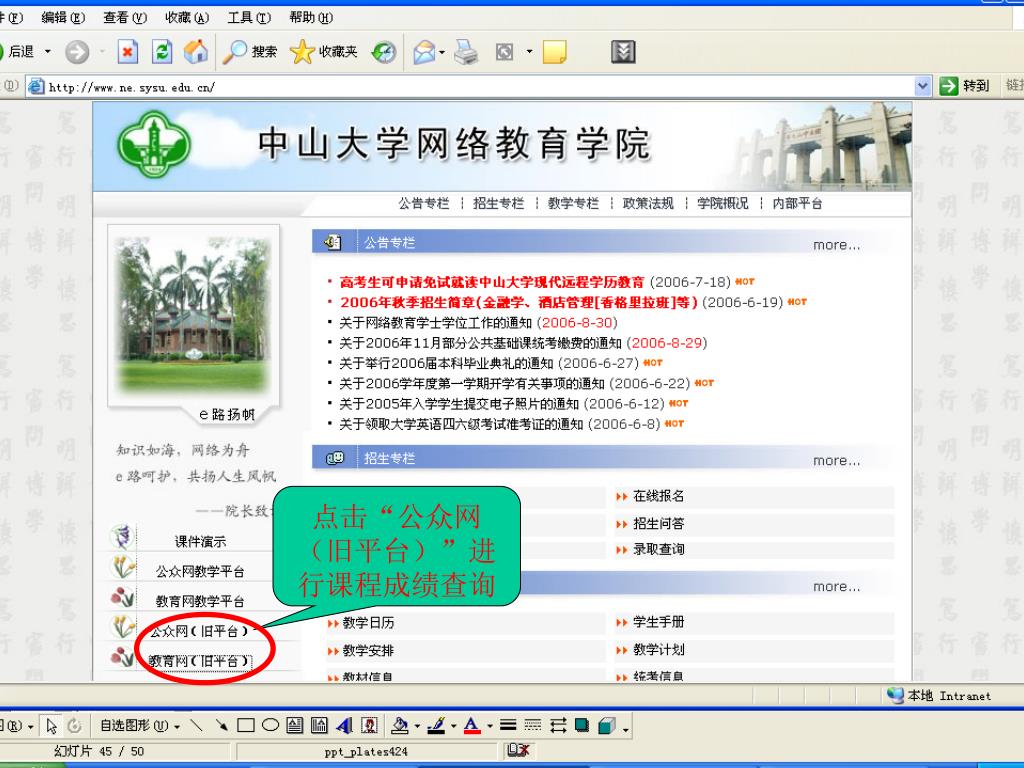Click the Line Style icon

pyautogui.click(x=508, y=725)
